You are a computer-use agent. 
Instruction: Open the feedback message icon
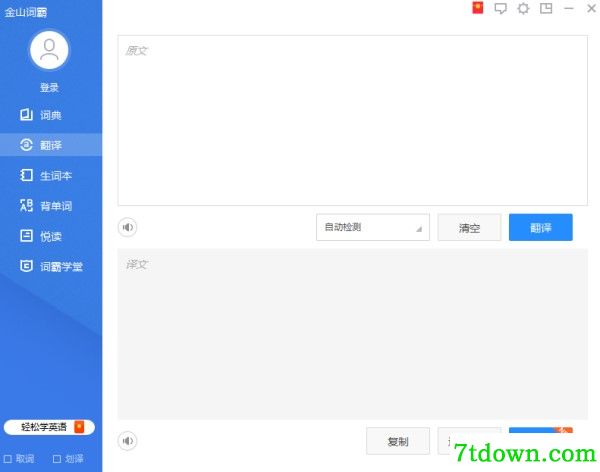click(x=501, y=8)
